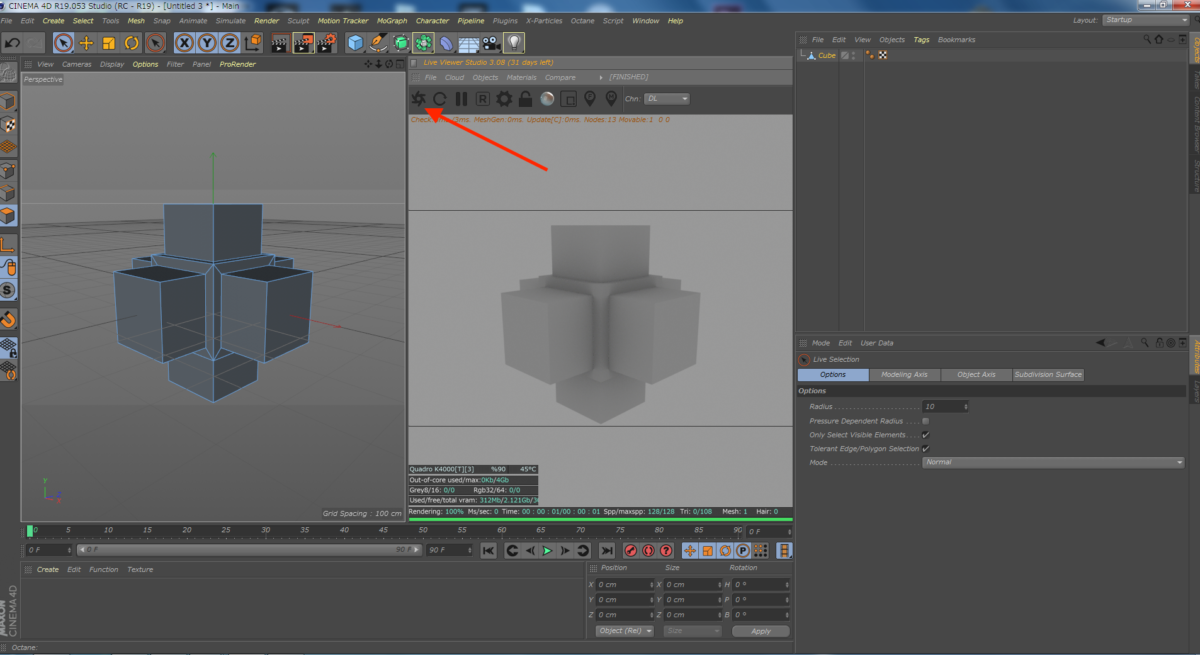Image resolution: width=1200 pixels, height=655 pixels.
Task: Go to the start of the animation
Action: tap(488, 550)
